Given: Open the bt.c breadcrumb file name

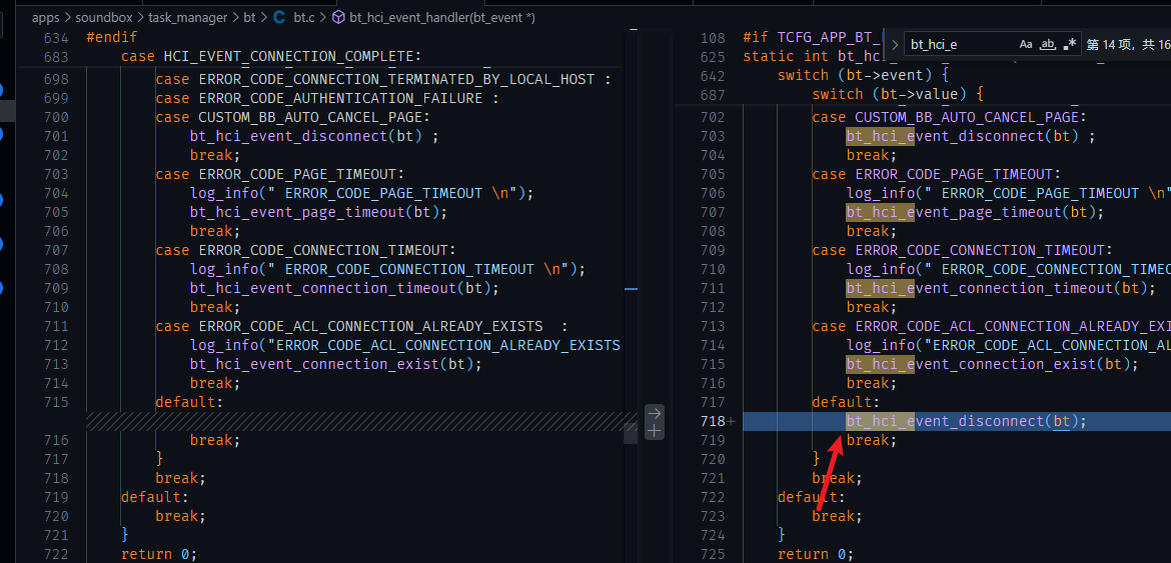Looking at the screenshot, I should pos(304,17).
